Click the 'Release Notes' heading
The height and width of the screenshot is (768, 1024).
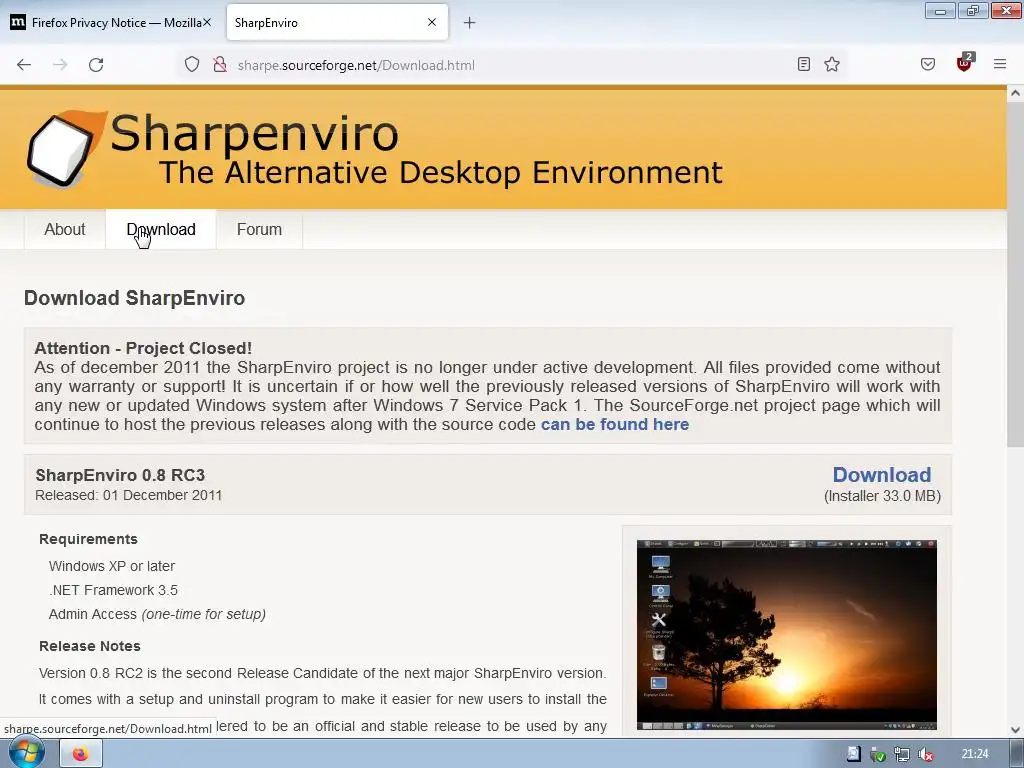[89, 646]
